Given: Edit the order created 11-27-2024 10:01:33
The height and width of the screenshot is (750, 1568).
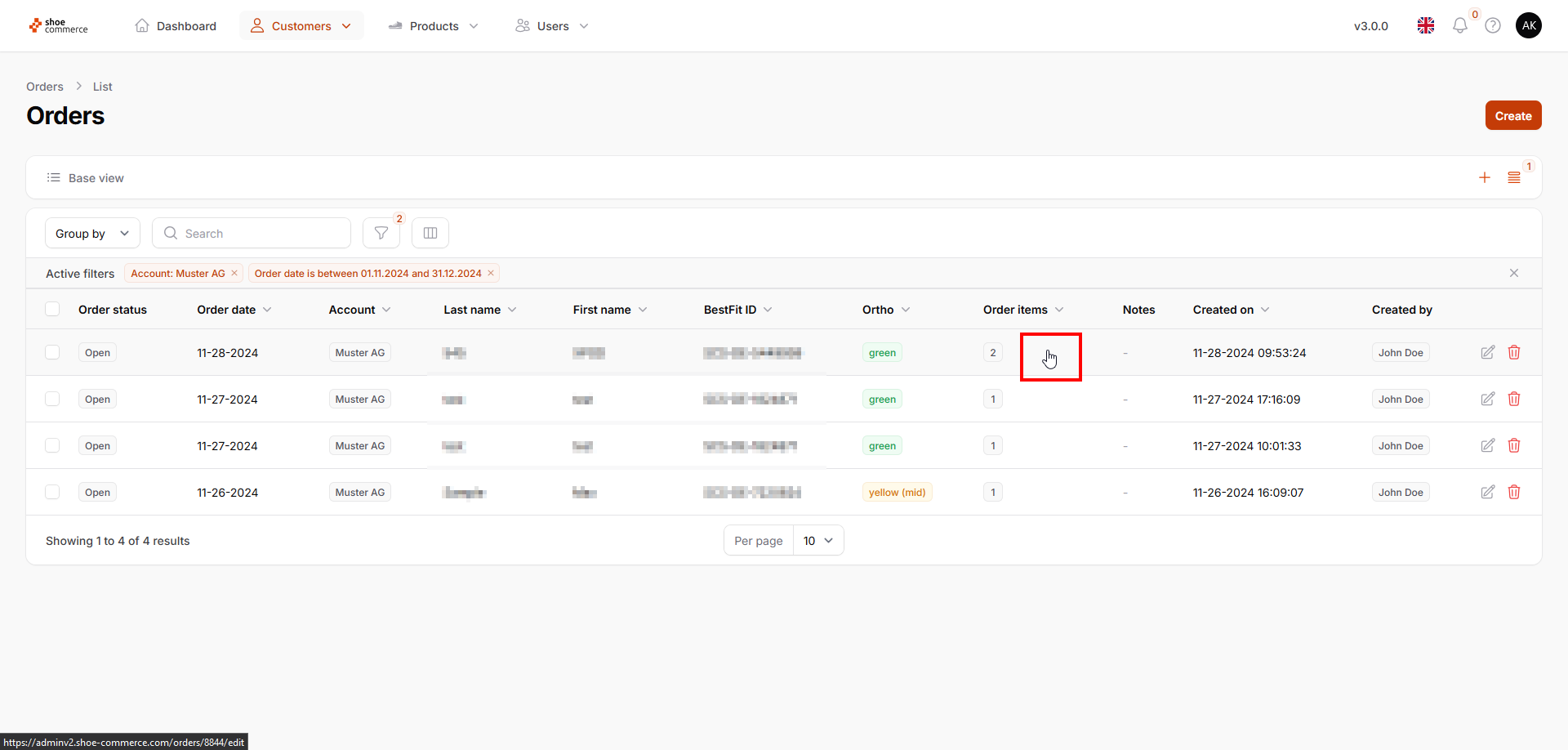Looking at the screenshot, I should click(x=1488, y=446).
